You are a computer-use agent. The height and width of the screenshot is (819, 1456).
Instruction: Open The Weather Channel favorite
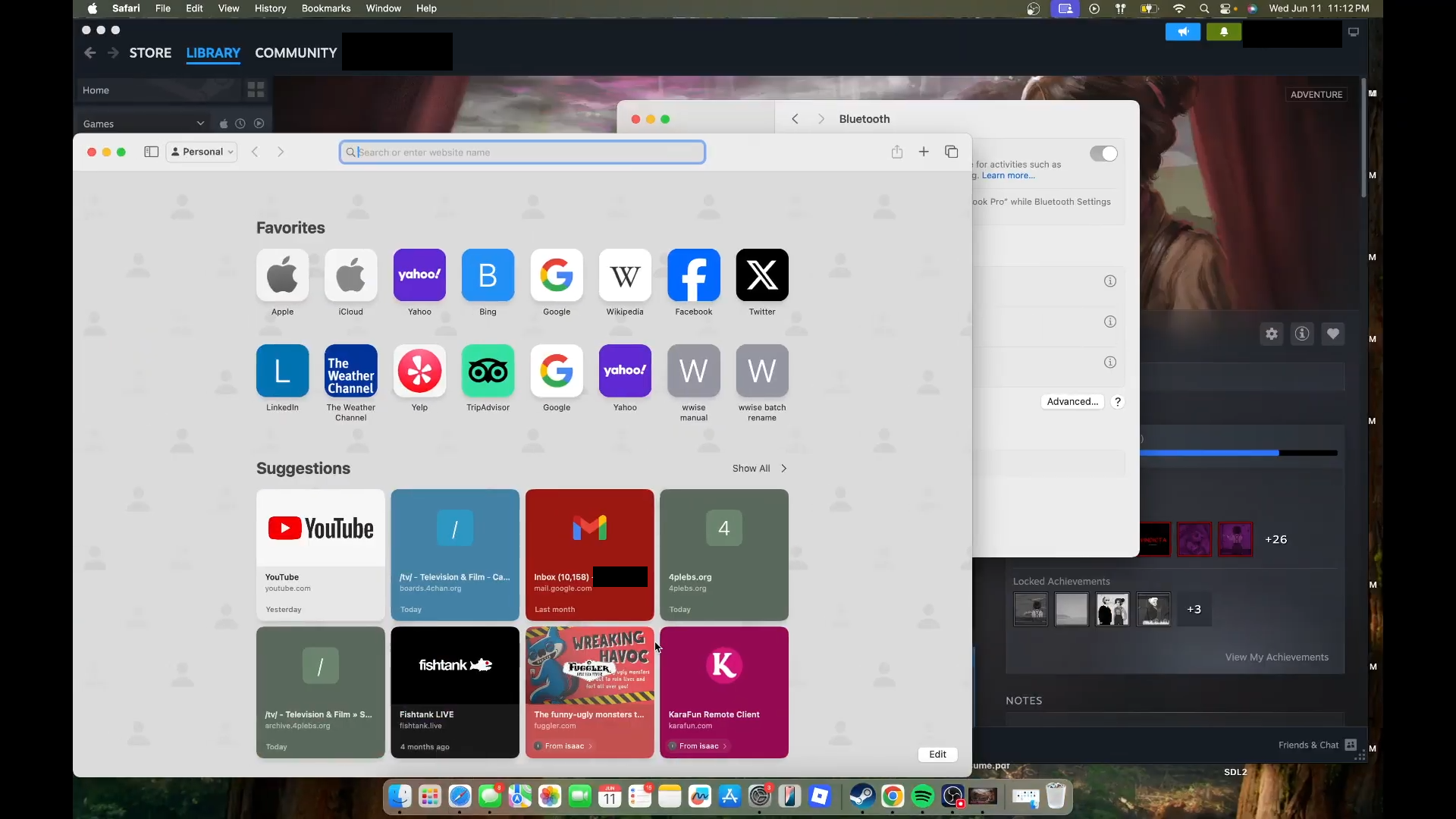click(350, 371)
